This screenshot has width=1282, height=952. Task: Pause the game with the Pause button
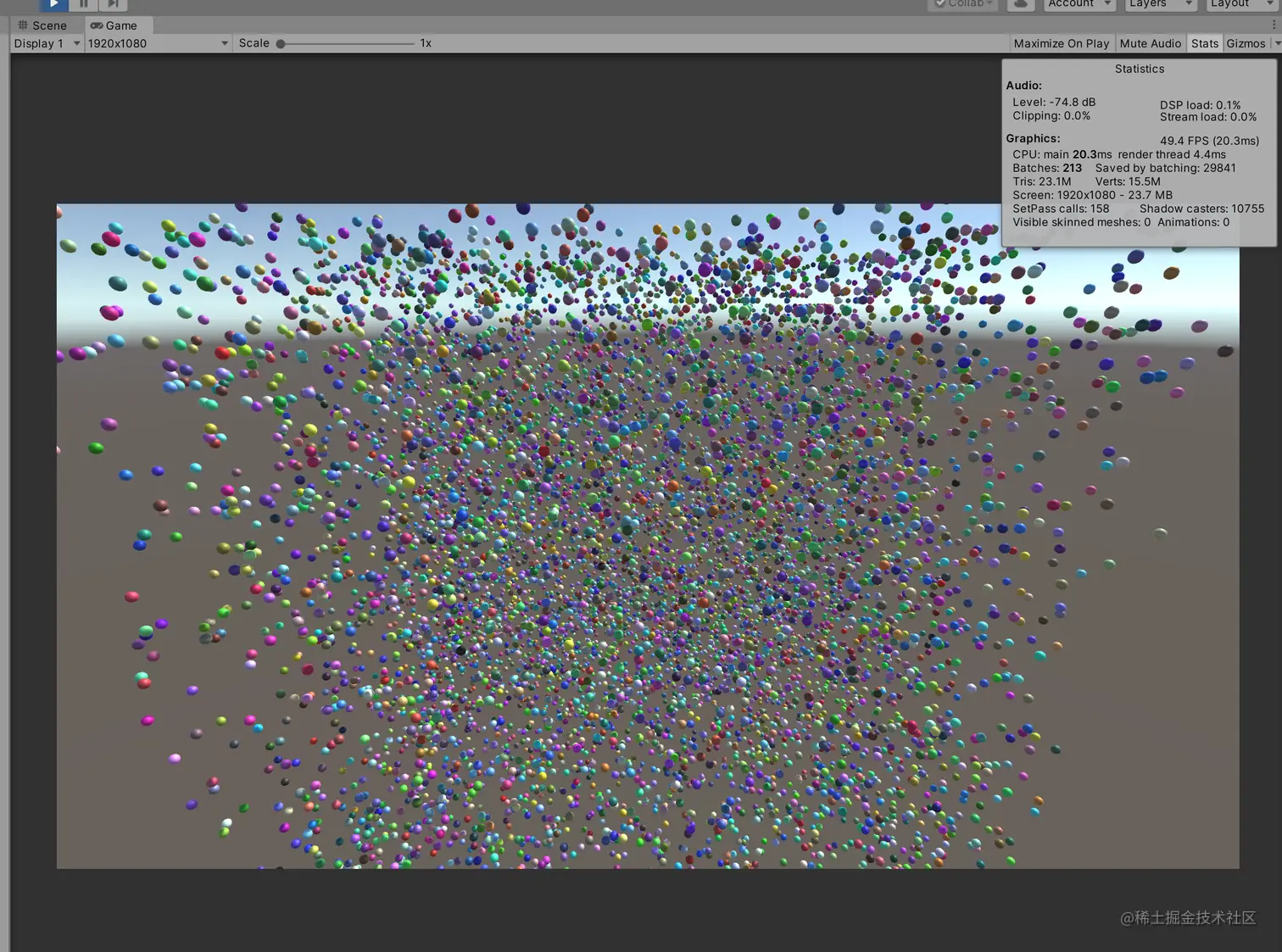pyautogui.click(x=83, y=4)
